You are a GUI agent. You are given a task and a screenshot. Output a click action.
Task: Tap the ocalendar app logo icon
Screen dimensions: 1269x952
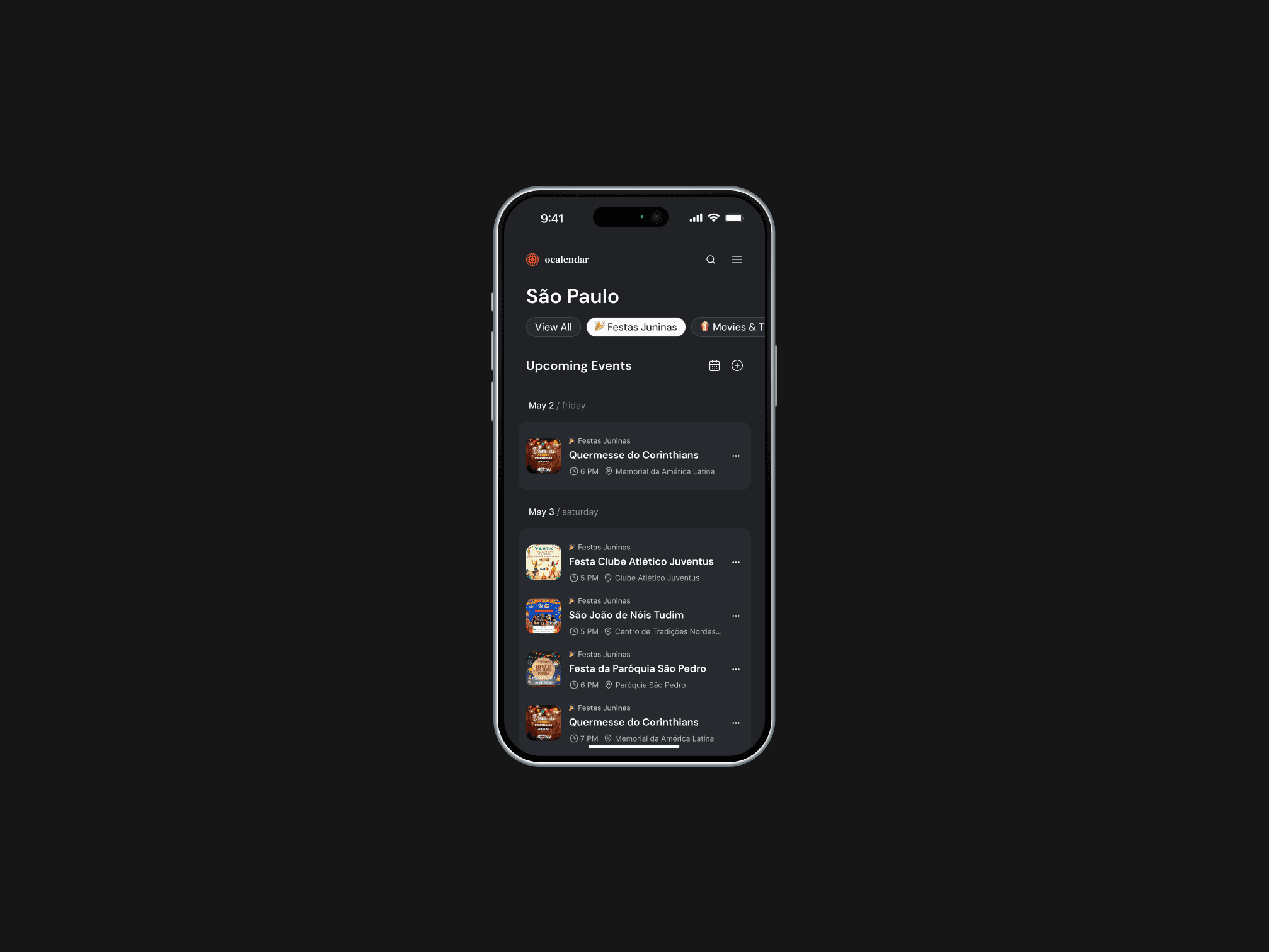(530, 259)
